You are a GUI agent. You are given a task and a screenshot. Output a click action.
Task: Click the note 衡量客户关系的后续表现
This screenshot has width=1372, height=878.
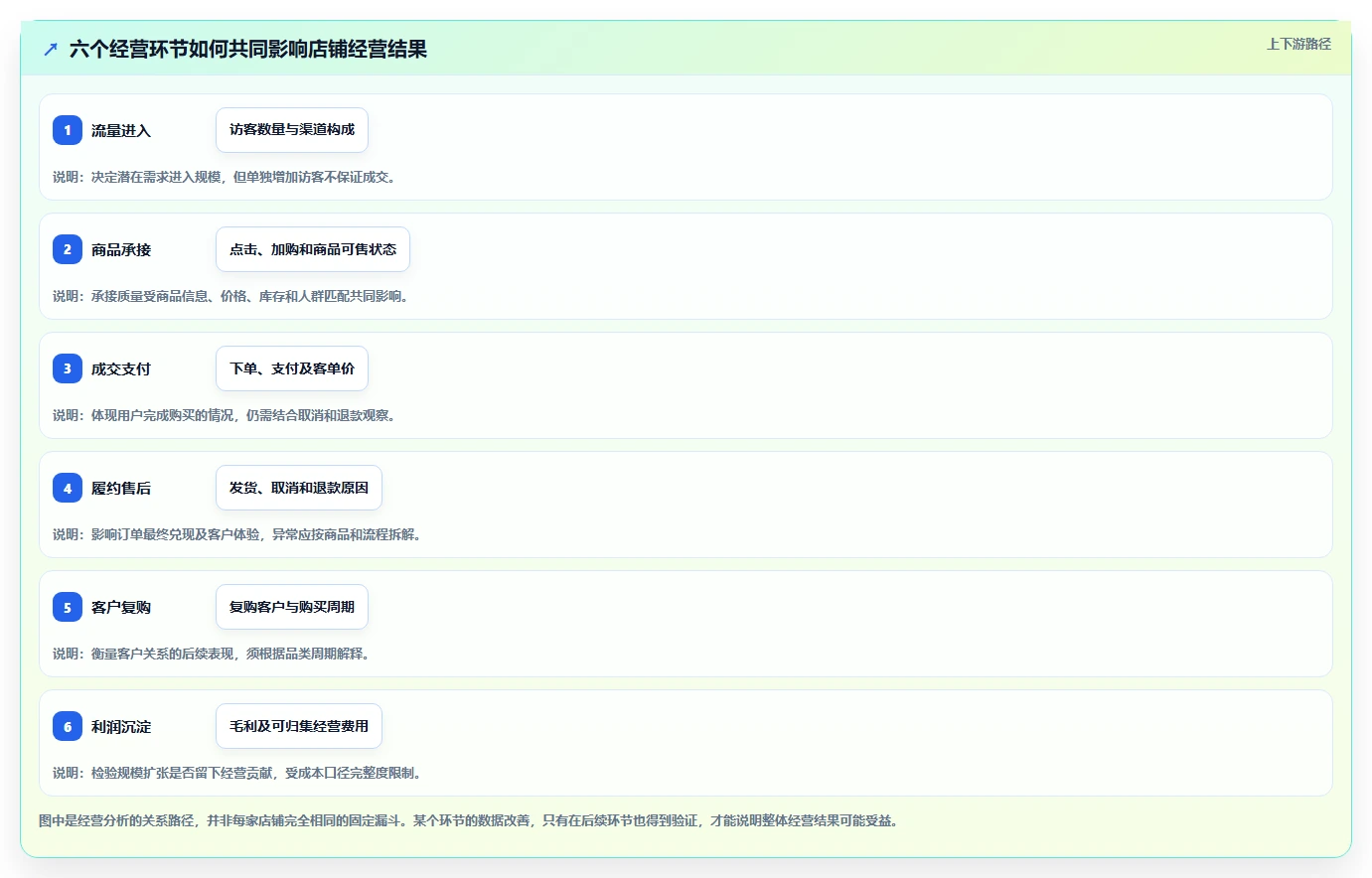click(x=162, y=654)
